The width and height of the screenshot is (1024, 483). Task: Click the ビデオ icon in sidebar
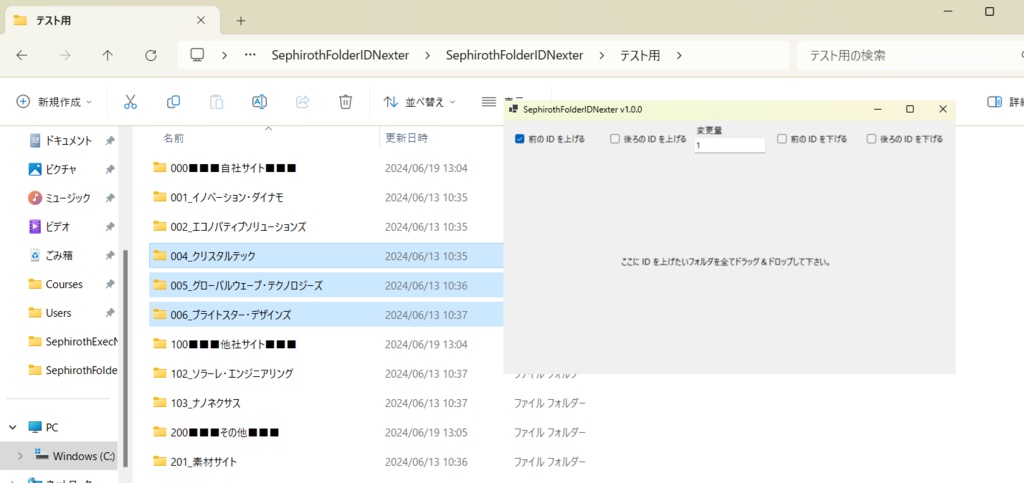pyautogui.click(x=35, y=226)
